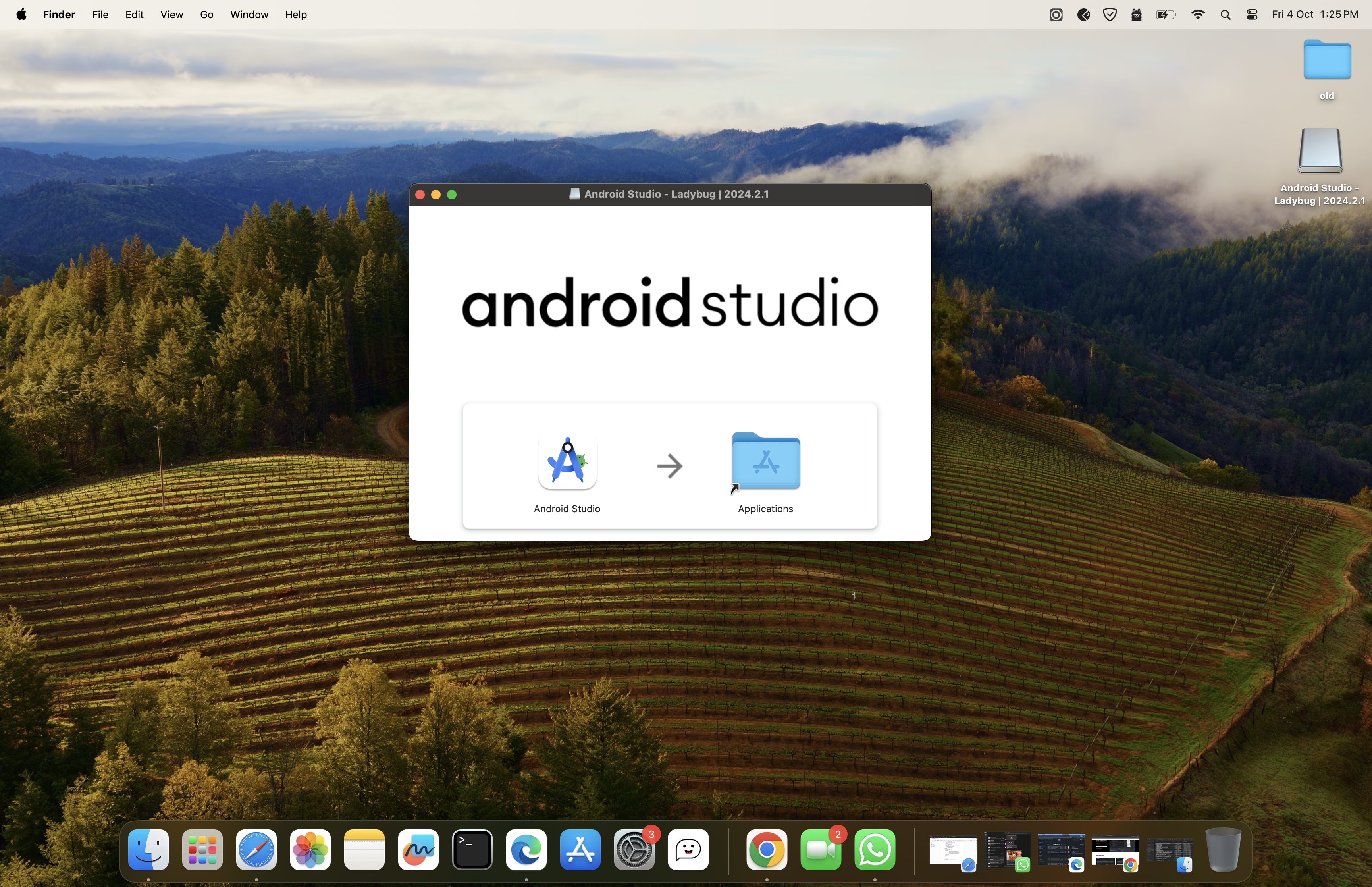Viewport: 1372px width, 887px height.
Task: Click the "old" folder name label
Action: point(1326,96)
